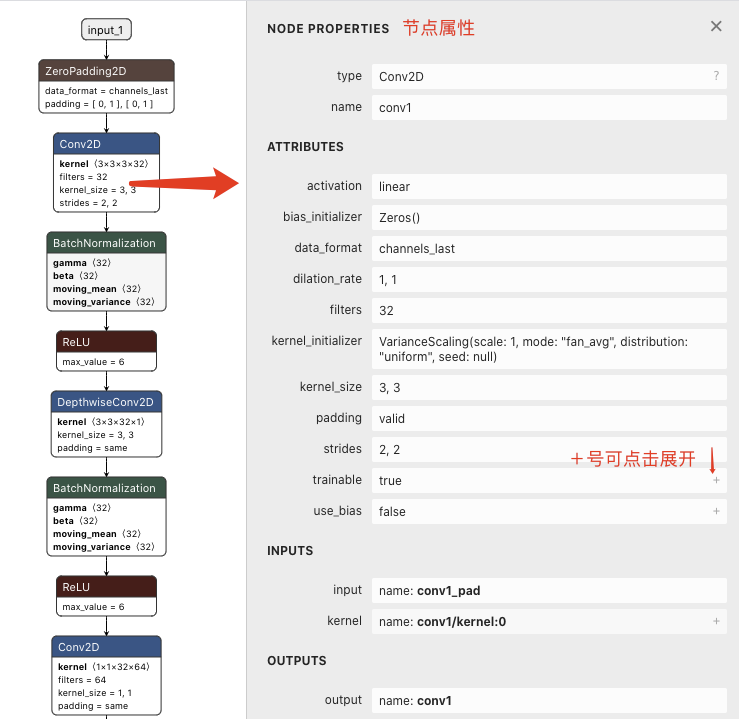This screenshot has width=739, height=719.
Task: Select the ZeroPadding2D node header
Action: tap(107, 71)
